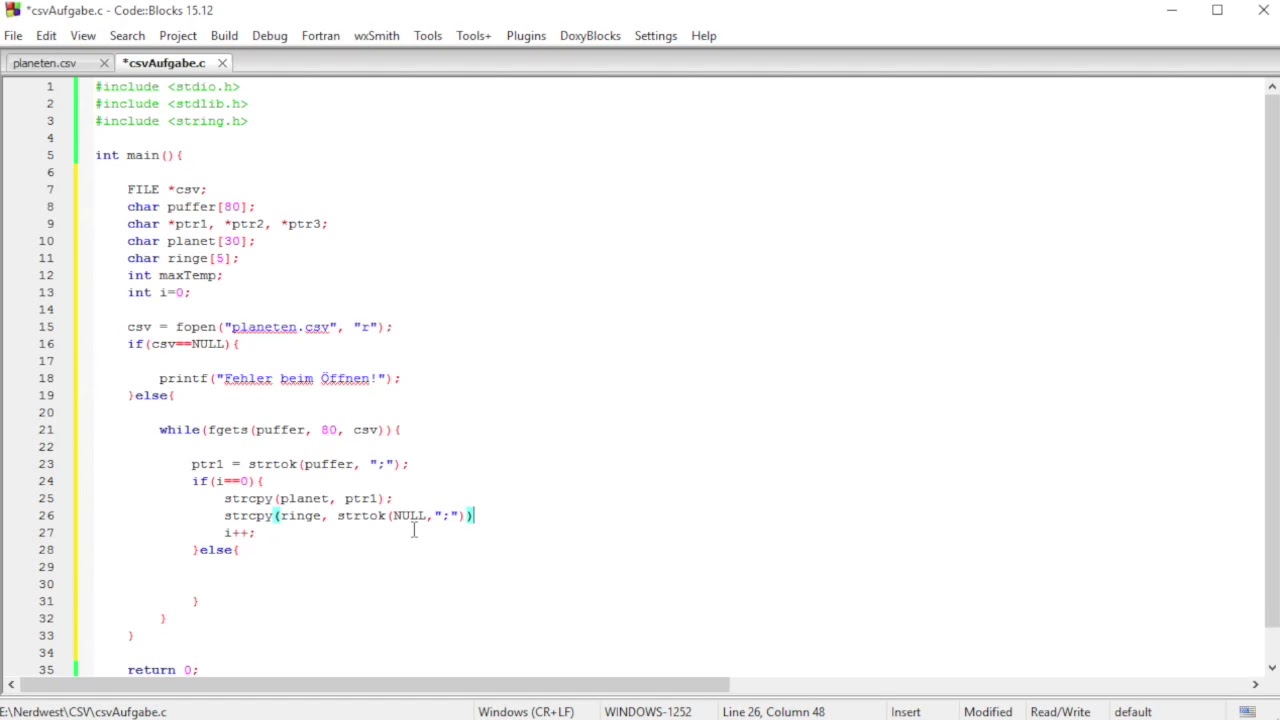Click line number 26 in the margin
This screenshot has height=720, width=1280.
click(x=46, y=516)
